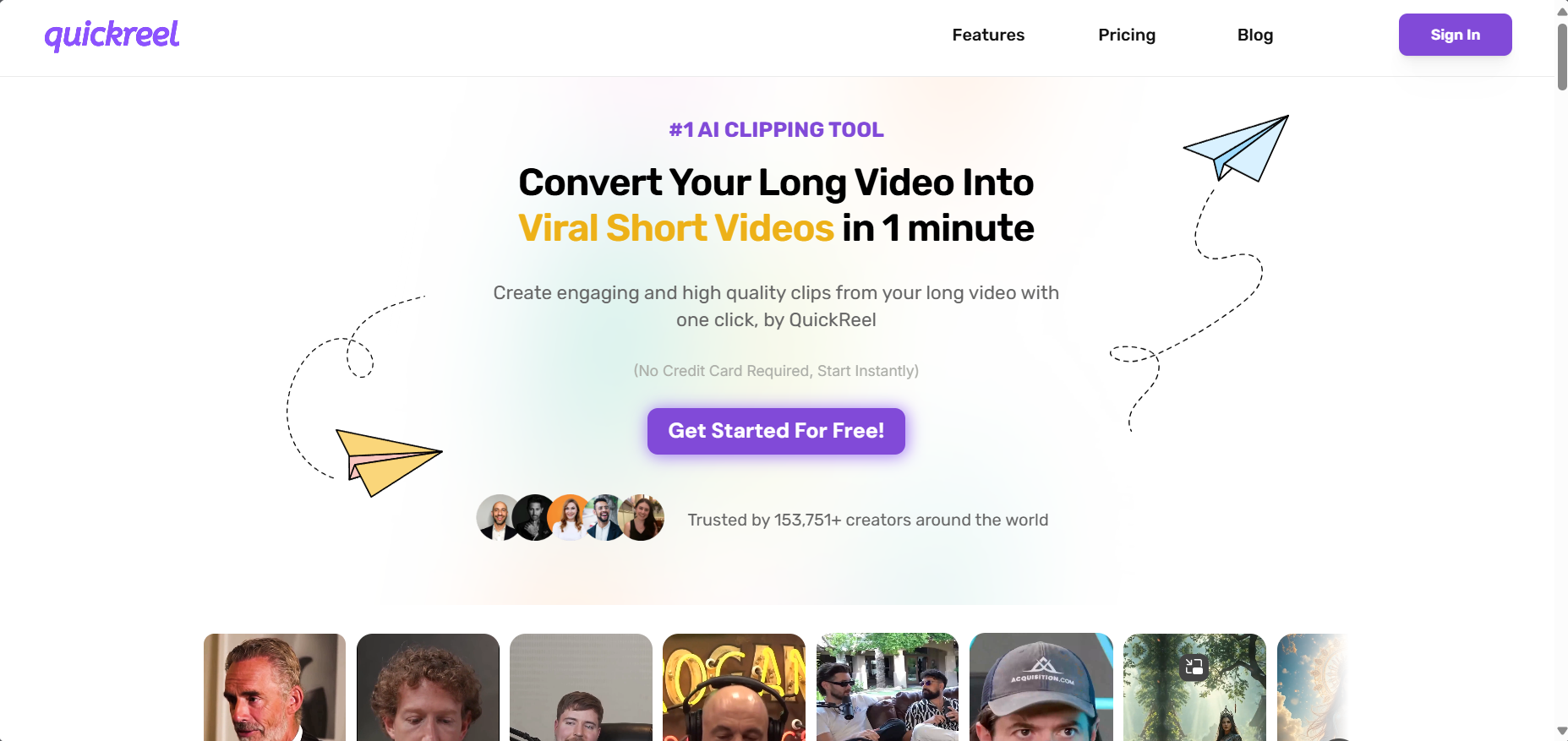Viewport: 1568px width, 741px height.
Task: Open the Features menu item
Action: click(x=988, y=35)
